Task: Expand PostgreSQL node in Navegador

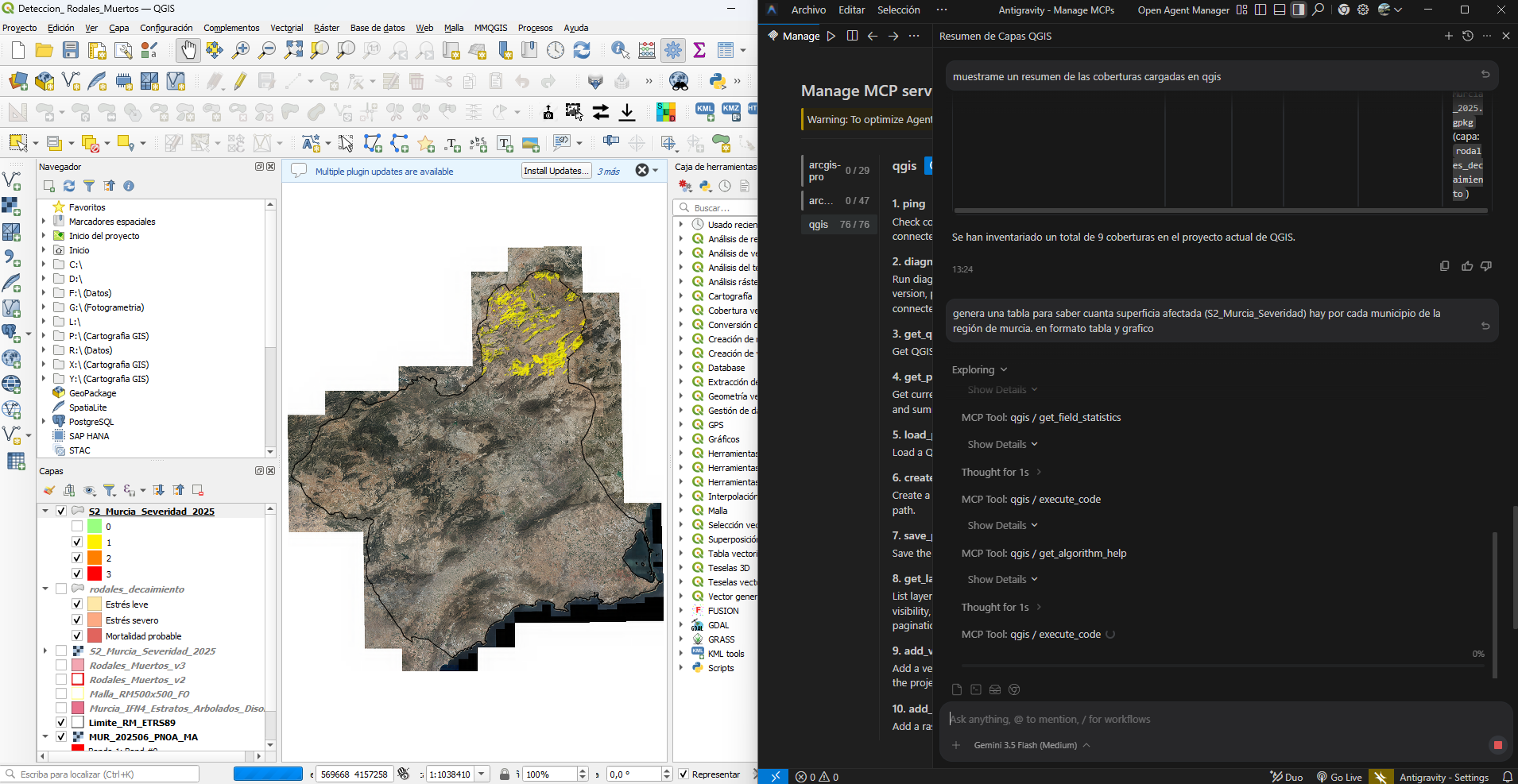Action: pos(45,421)
